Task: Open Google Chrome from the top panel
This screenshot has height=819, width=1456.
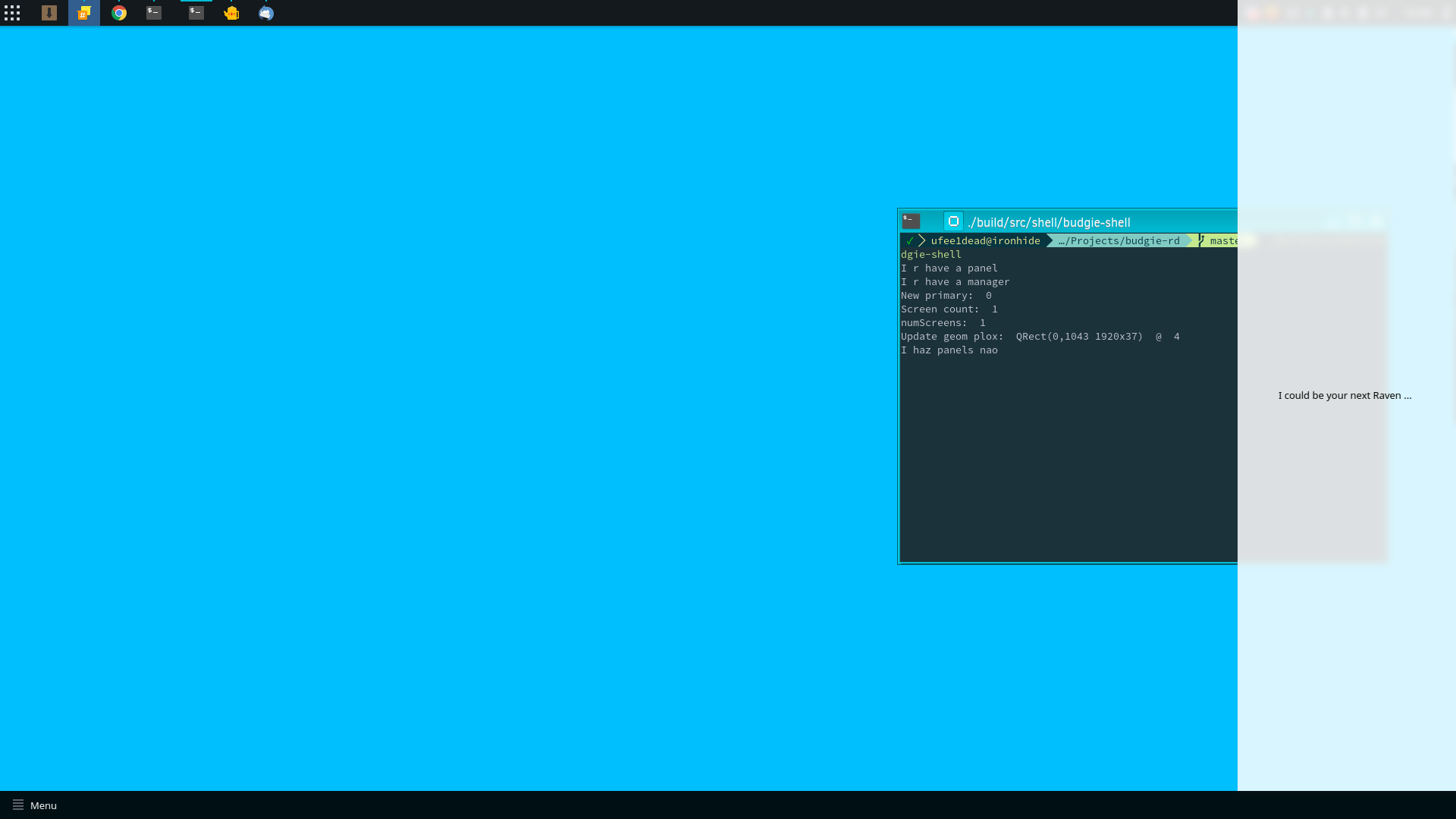Action: click(119, 13)
